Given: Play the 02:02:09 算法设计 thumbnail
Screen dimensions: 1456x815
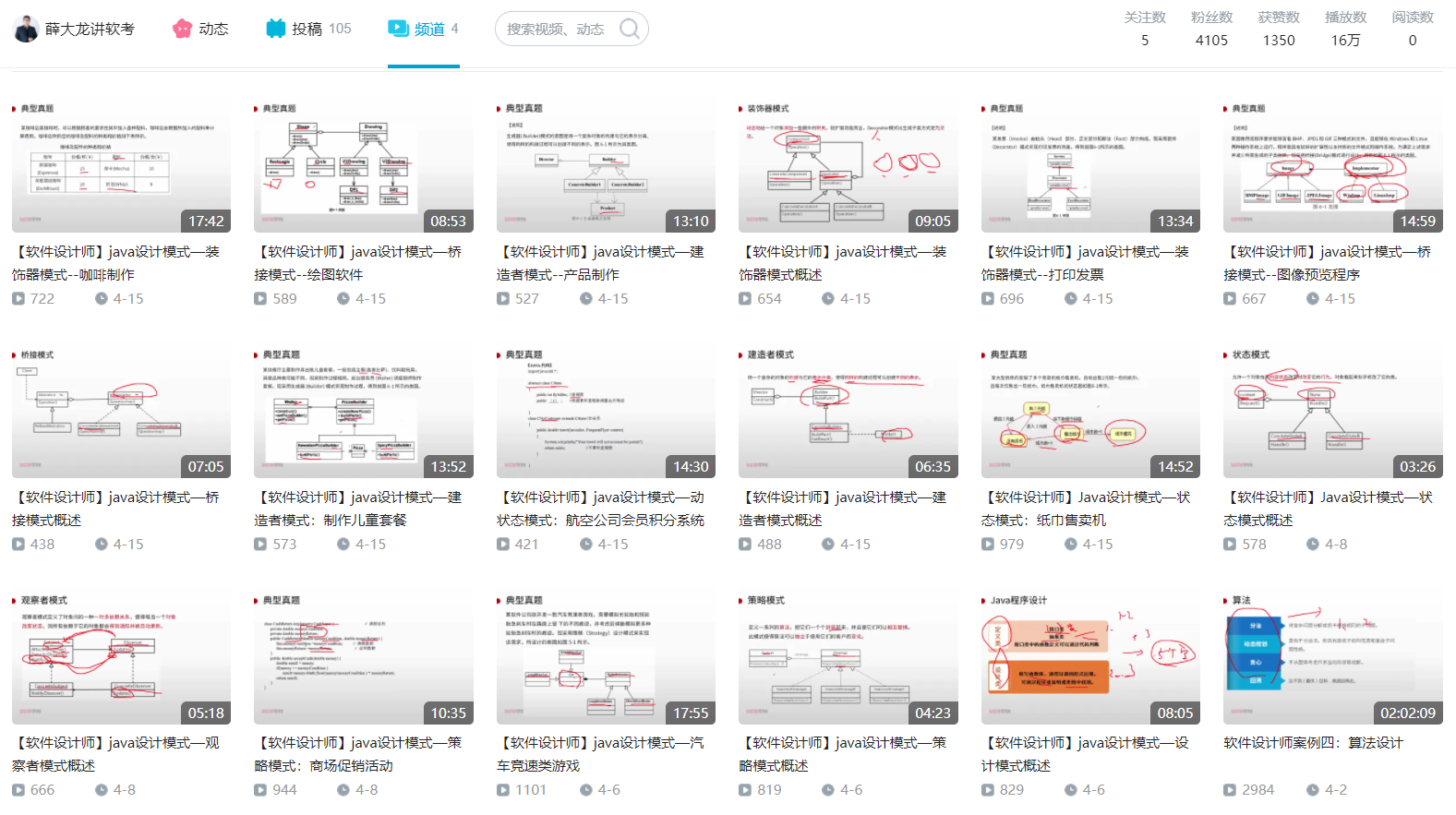Looking at the screenshot, I should tap(1332, 656).
